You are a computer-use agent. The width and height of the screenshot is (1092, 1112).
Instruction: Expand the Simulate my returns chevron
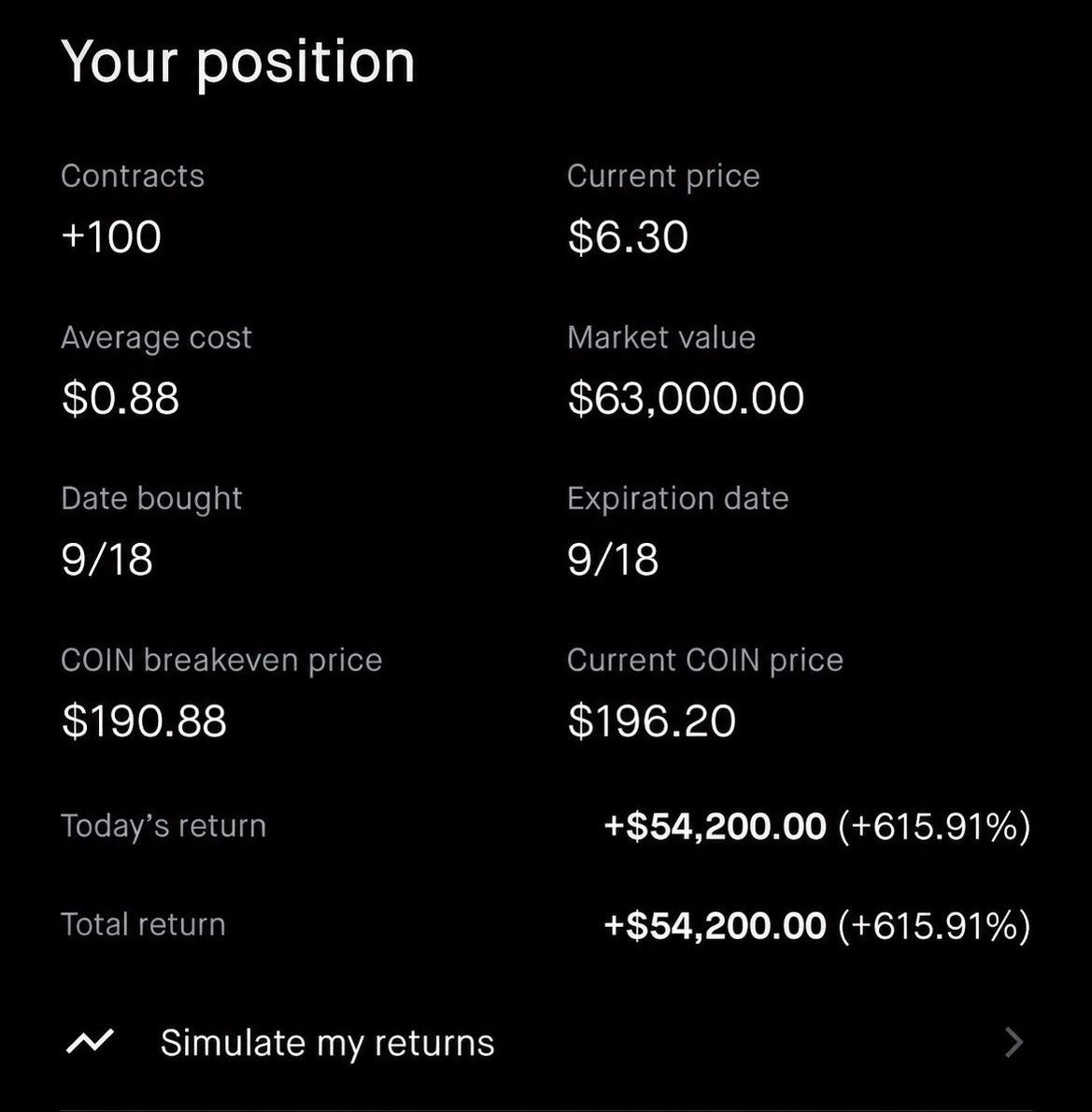(x=1014, y=1043)
